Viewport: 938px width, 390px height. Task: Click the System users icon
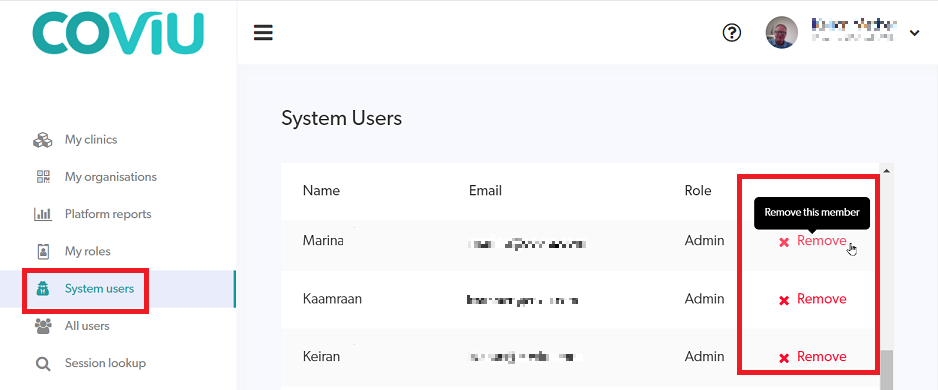tap(42, 290)
